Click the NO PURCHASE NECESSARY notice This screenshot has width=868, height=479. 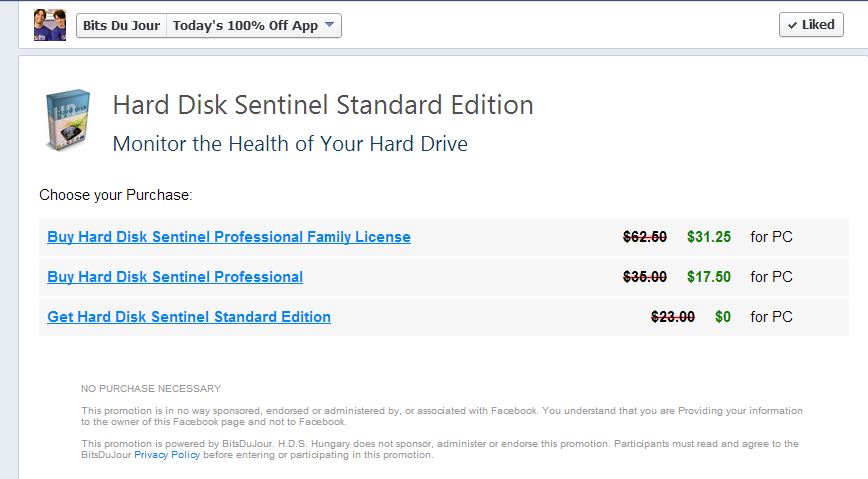click(x=151, y=388)
